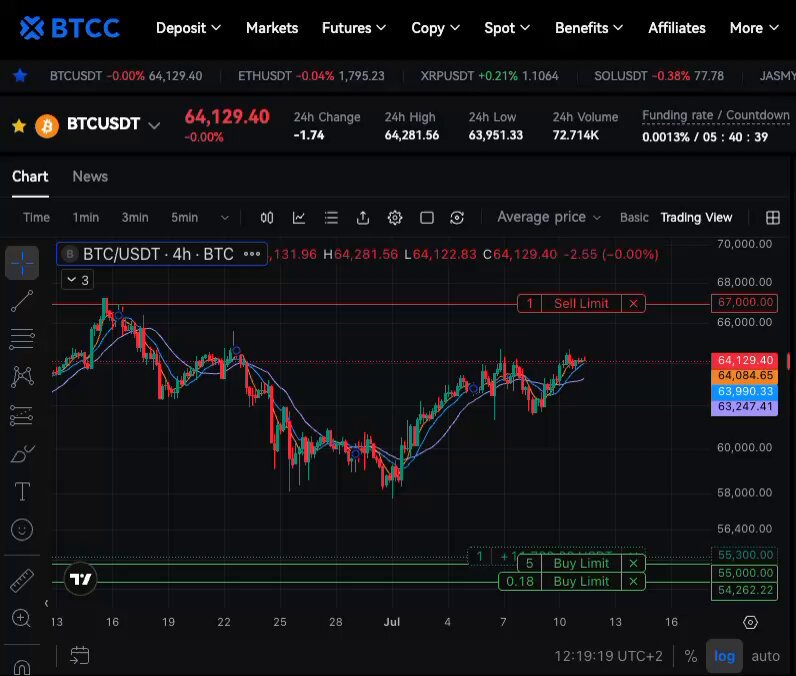The image size is (796, 676).
Task: Open the Average price dropdown
Action: point(549,217)
